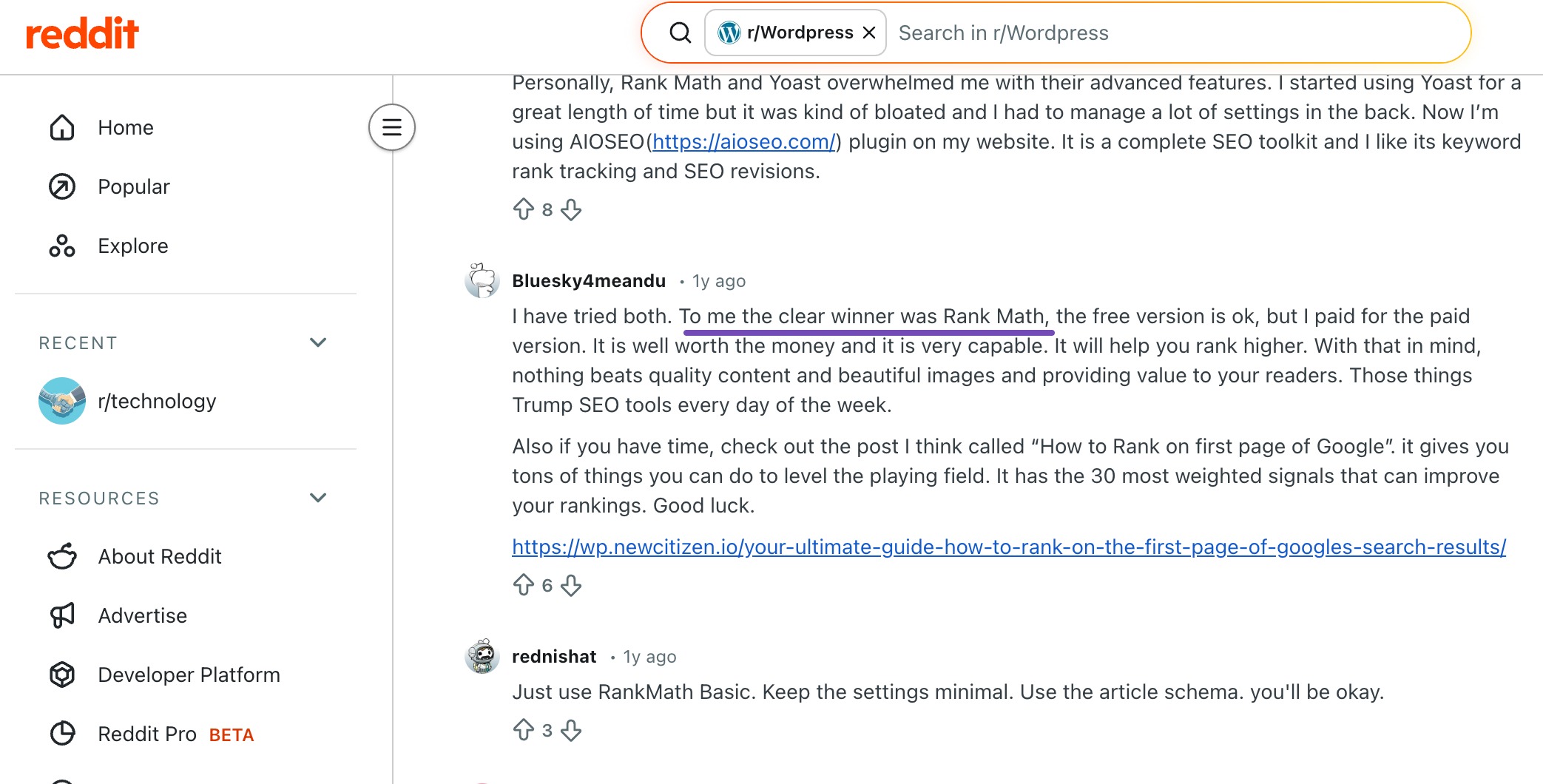
Task: Downvote rednishat's comment
Action: pyautogui.click(x=570, y=730)
